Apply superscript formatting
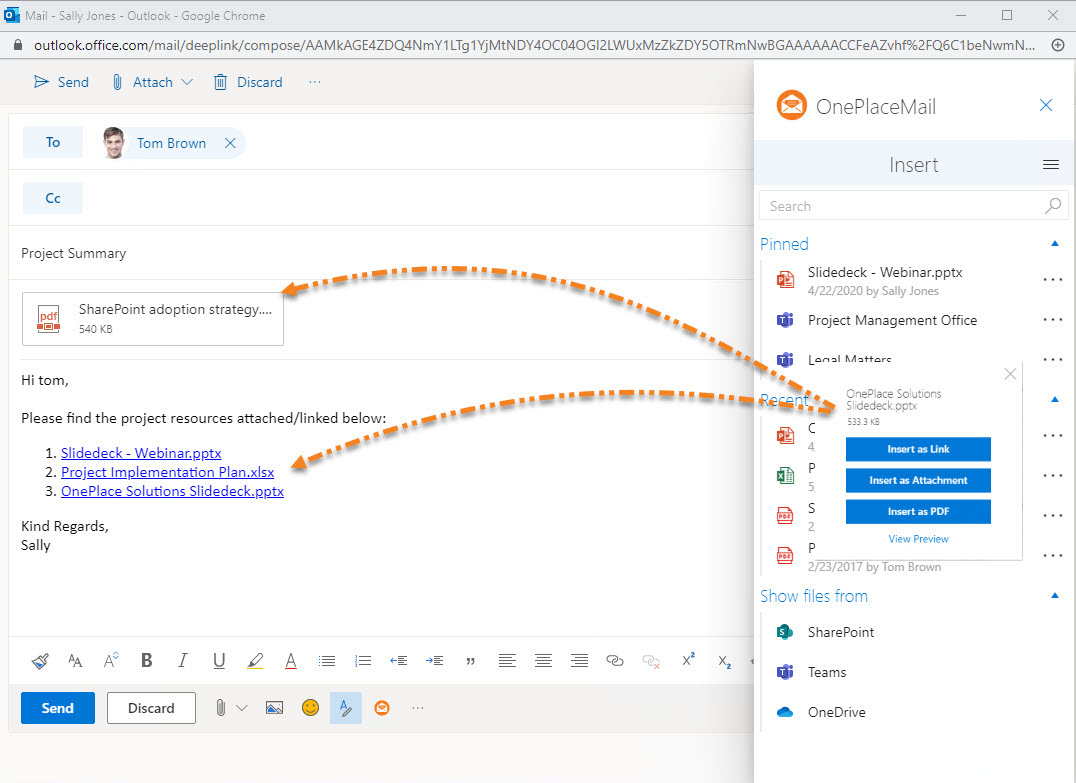1076x783 pixels. 688,659
